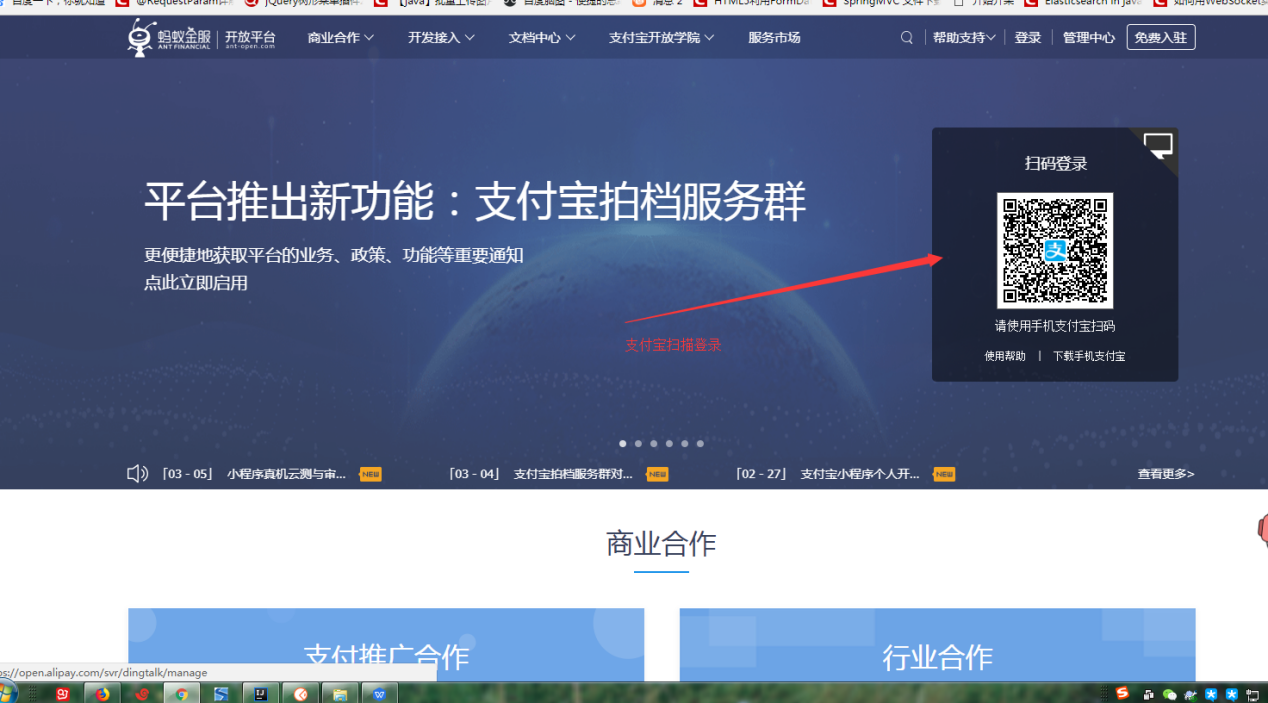Expand the 商业合作 menu
Viewport: 1268px width, 703px height.
[341, 38]
